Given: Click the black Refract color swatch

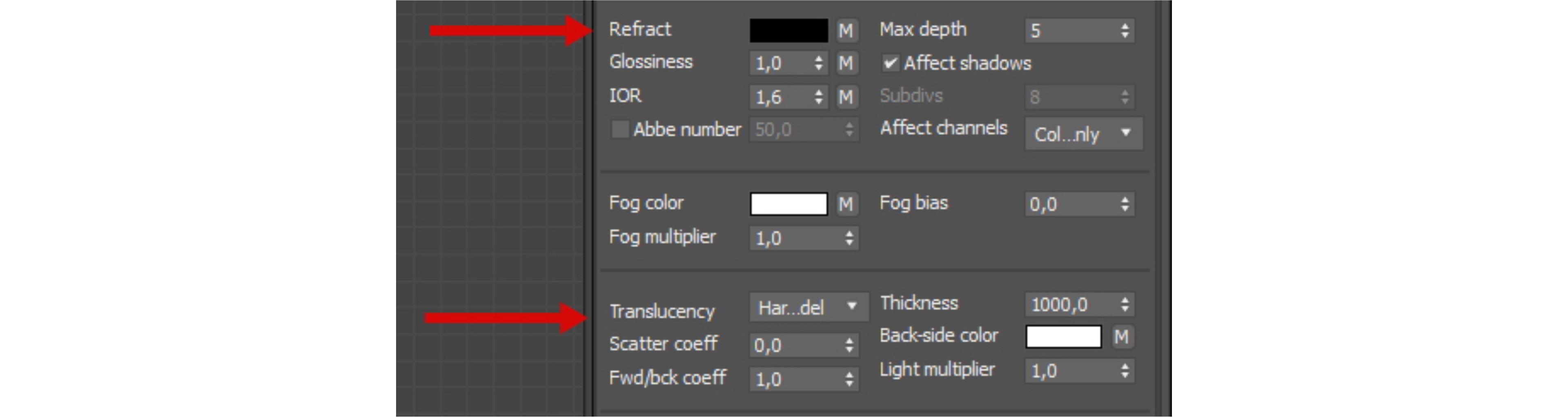Looking at the screenshot, I should [x=788, y=30].
